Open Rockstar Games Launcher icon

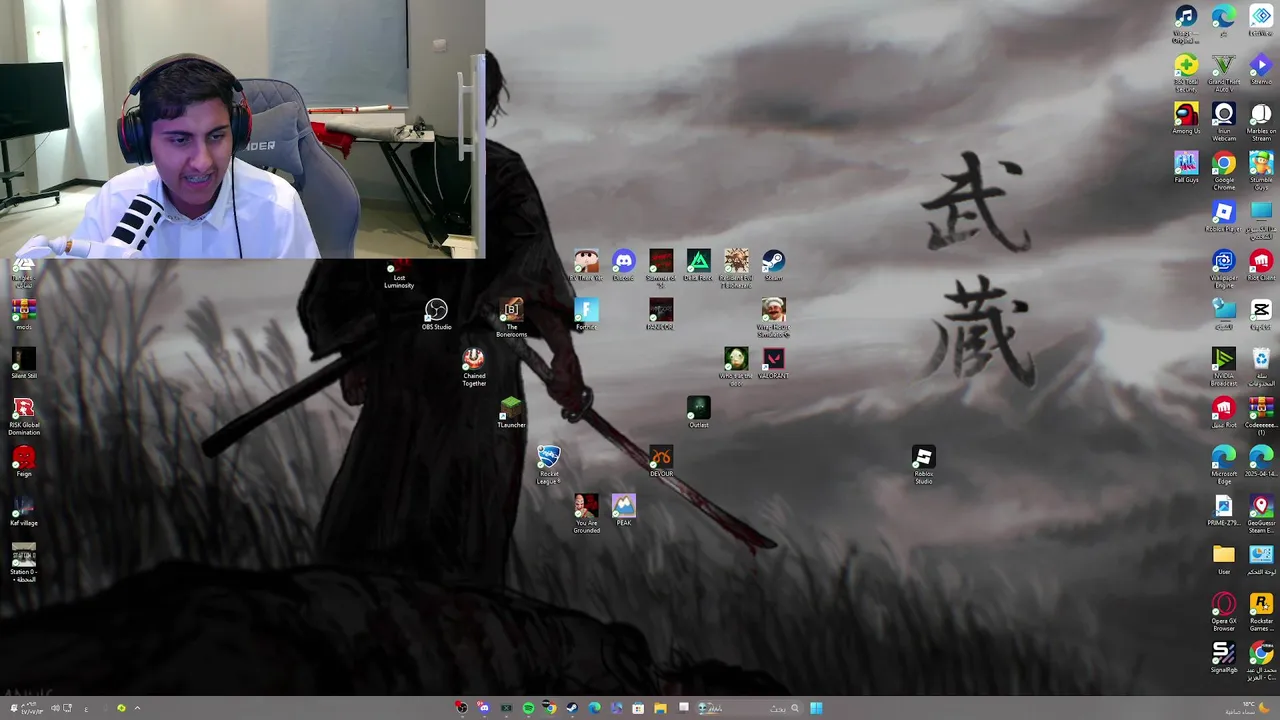[x=1261, y=612]
